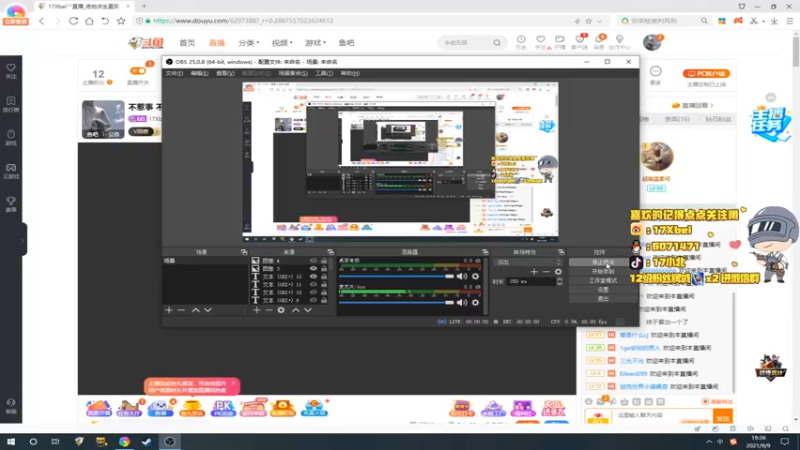Image resolution: width=800 pixels, height=450 pixels.
Task: Click the Douyu search magnifier icon
Action: point(497,43)
